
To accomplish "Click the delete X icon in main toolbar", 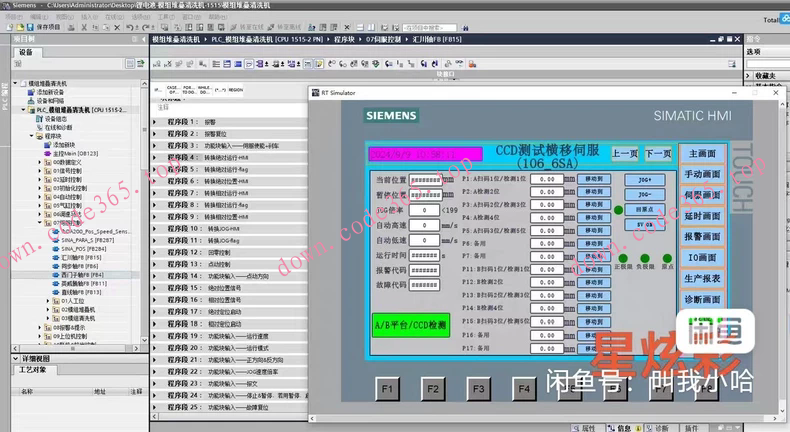I will [117, 27].
